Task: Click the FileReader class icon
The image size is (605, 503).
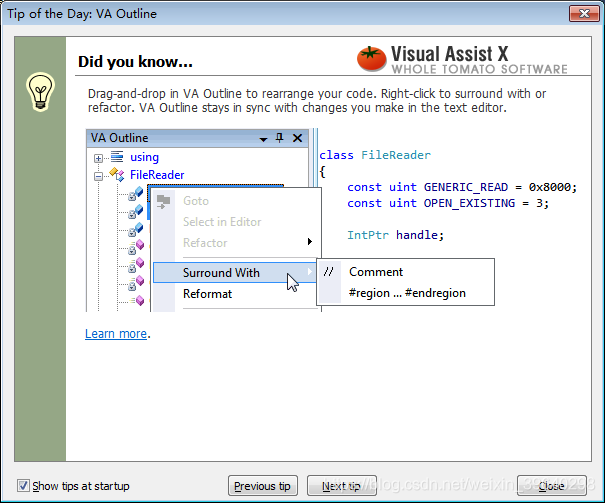Action: [x=117, y=174]
